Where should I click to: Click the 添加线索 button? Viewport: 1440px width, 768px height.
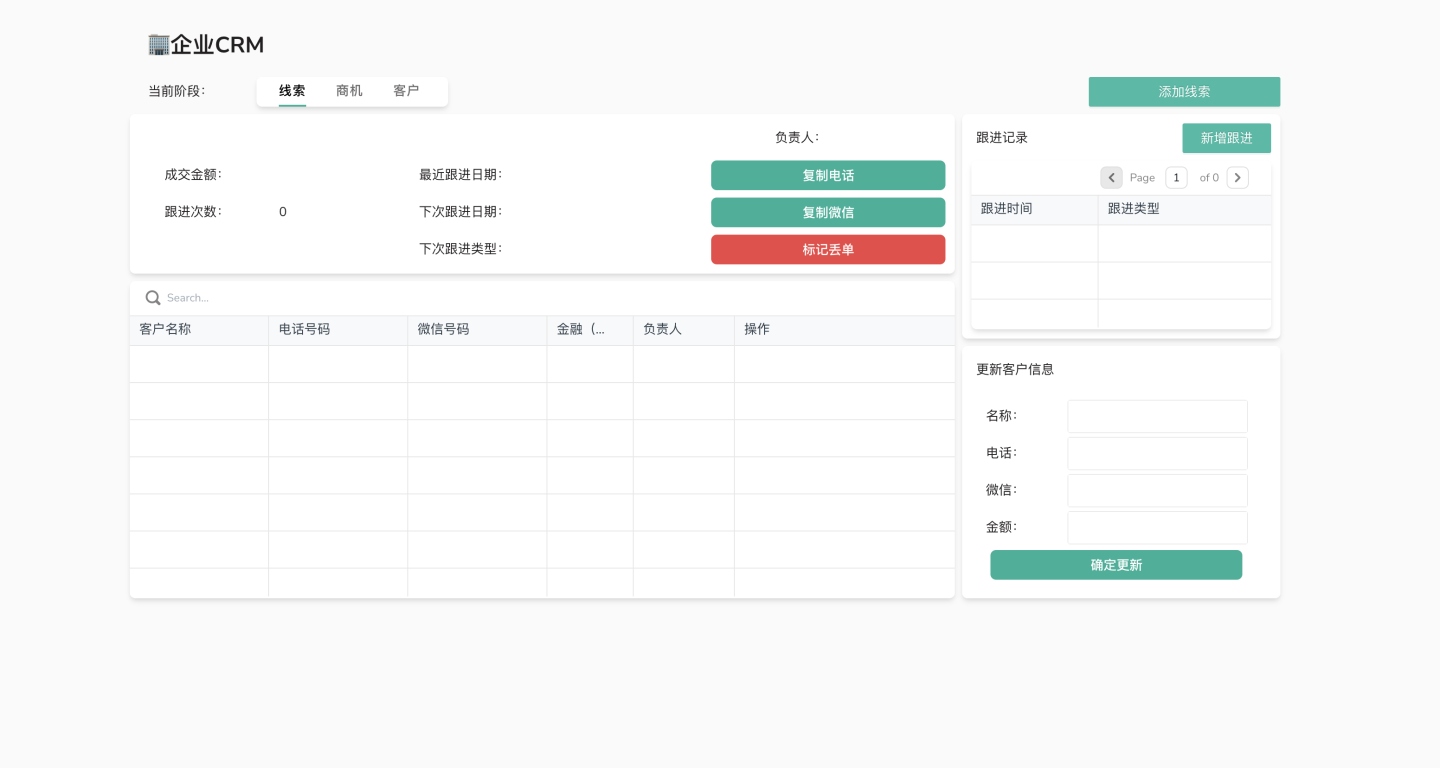(x=1184, y=92)
